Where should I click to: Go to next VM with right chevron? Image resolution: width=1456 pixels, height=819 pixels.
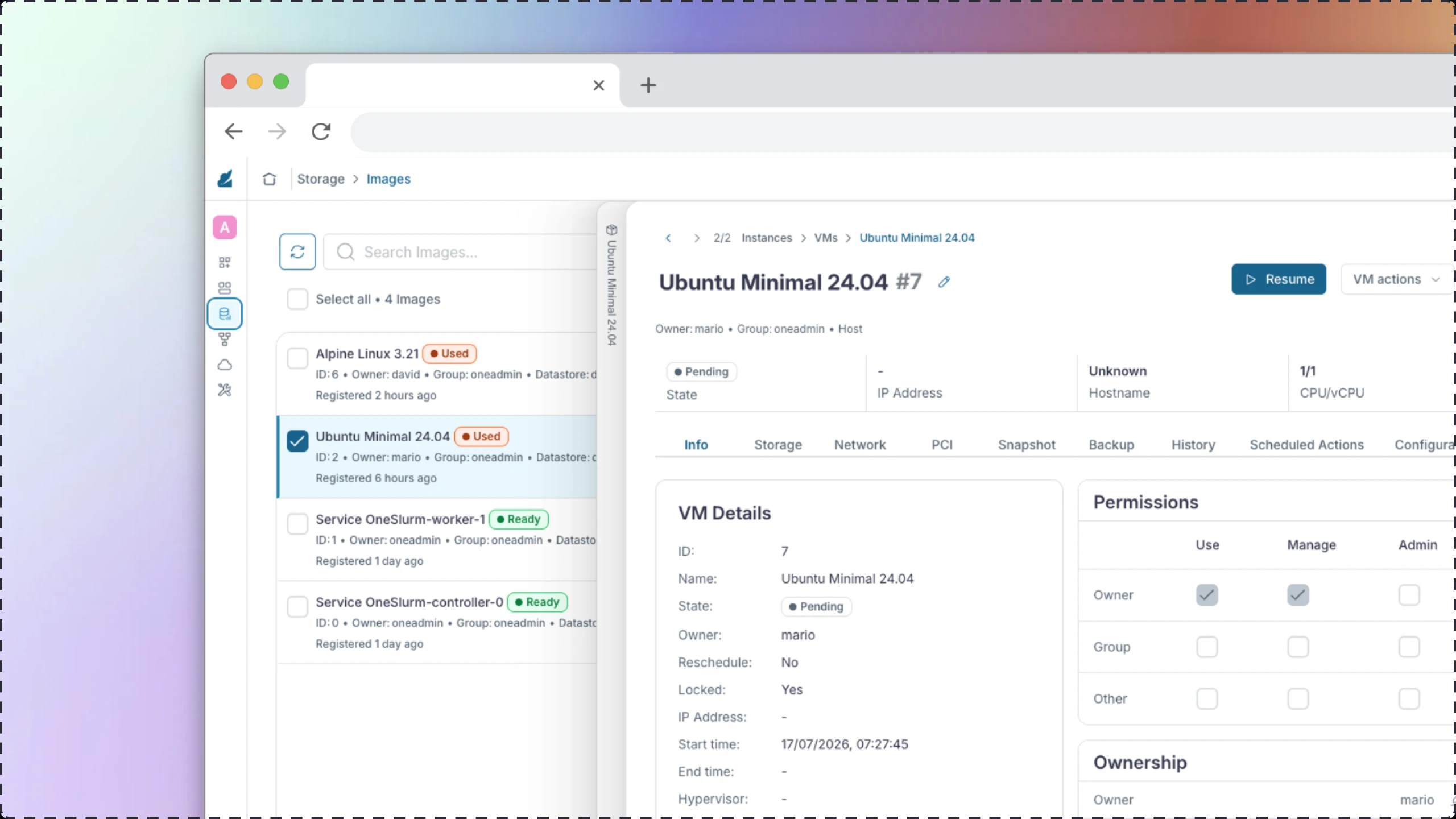point(697,238)
